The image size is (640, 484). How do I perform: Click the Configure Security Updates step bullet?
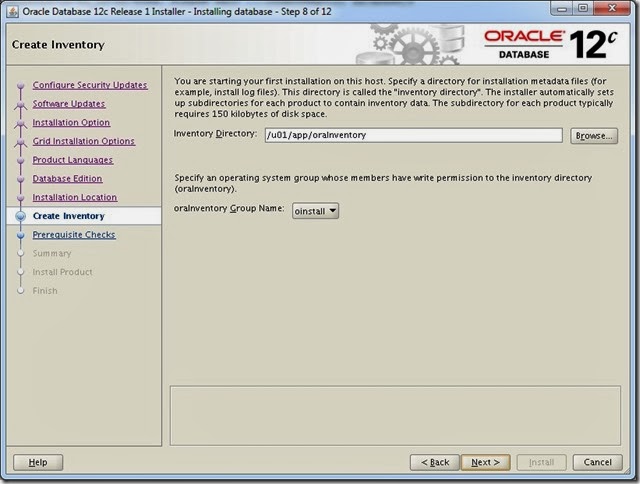(x=20, y=85)
